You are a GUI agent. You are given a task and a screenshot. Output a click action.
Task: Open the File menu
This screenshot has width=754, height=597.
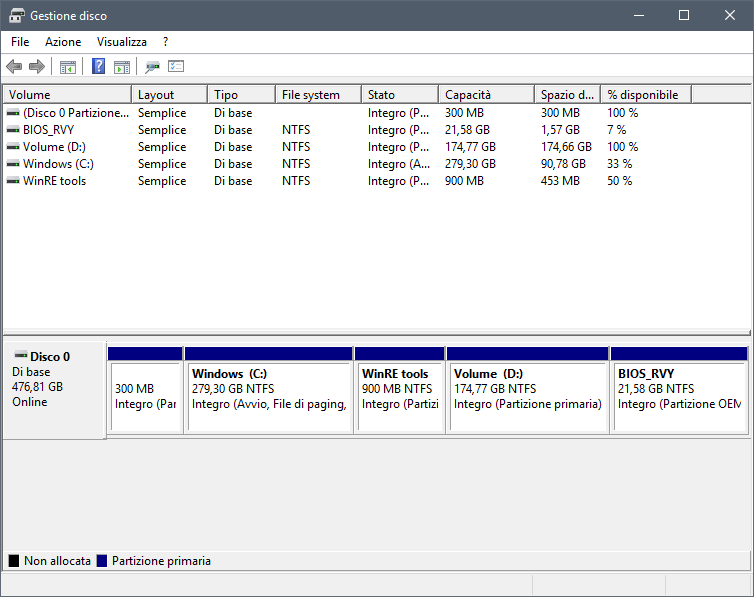click(20, 42)
